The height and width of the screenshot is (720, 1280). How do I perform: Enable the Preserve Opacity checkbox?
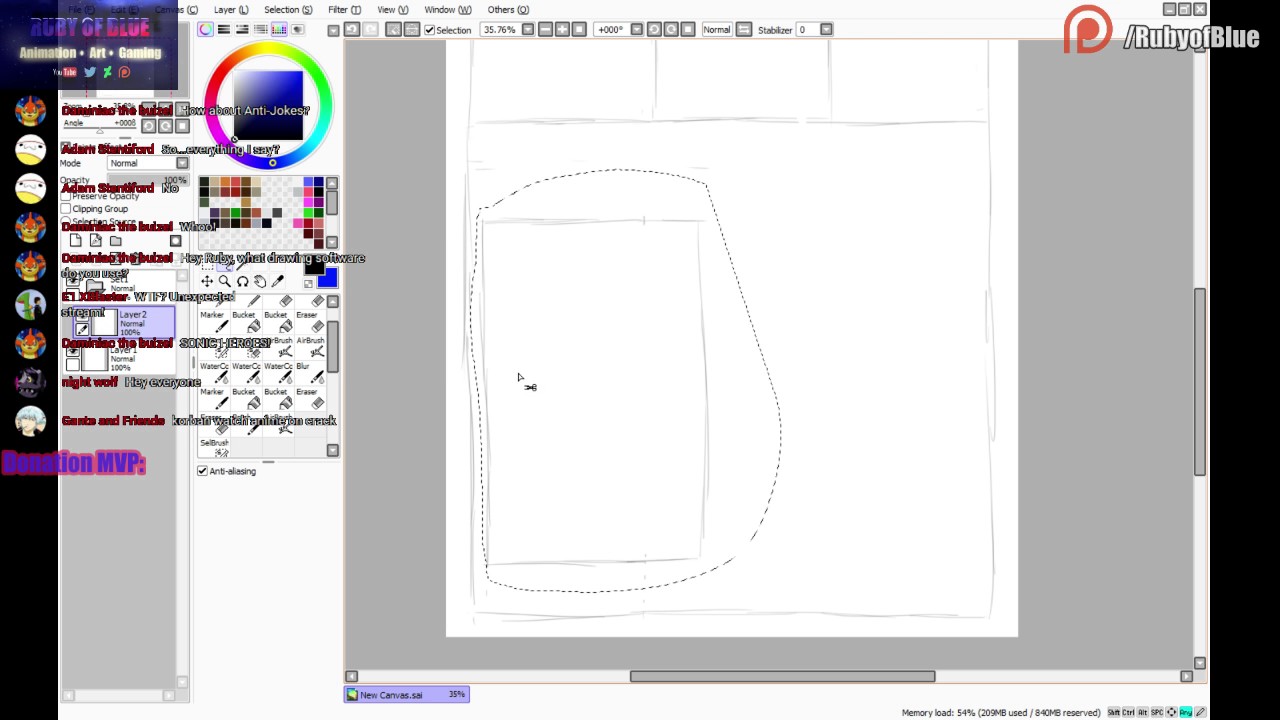pyautogui.click(x=66, y=196)
